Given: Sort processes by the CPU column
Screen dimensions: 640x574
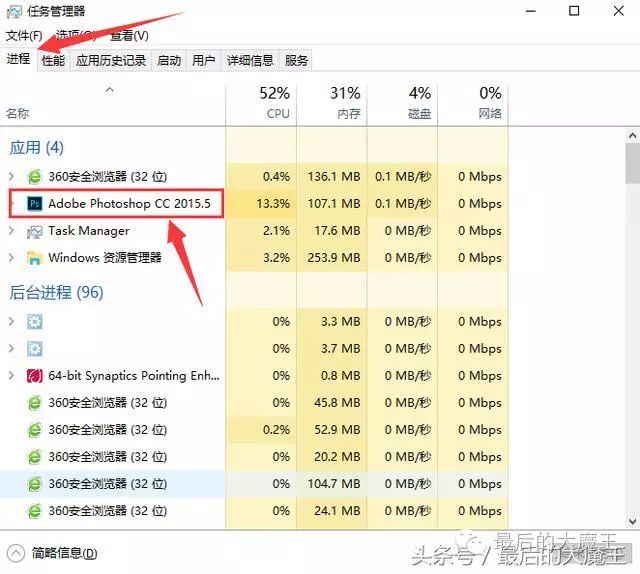Looking at the screenshot, I should tap(277, 104).
